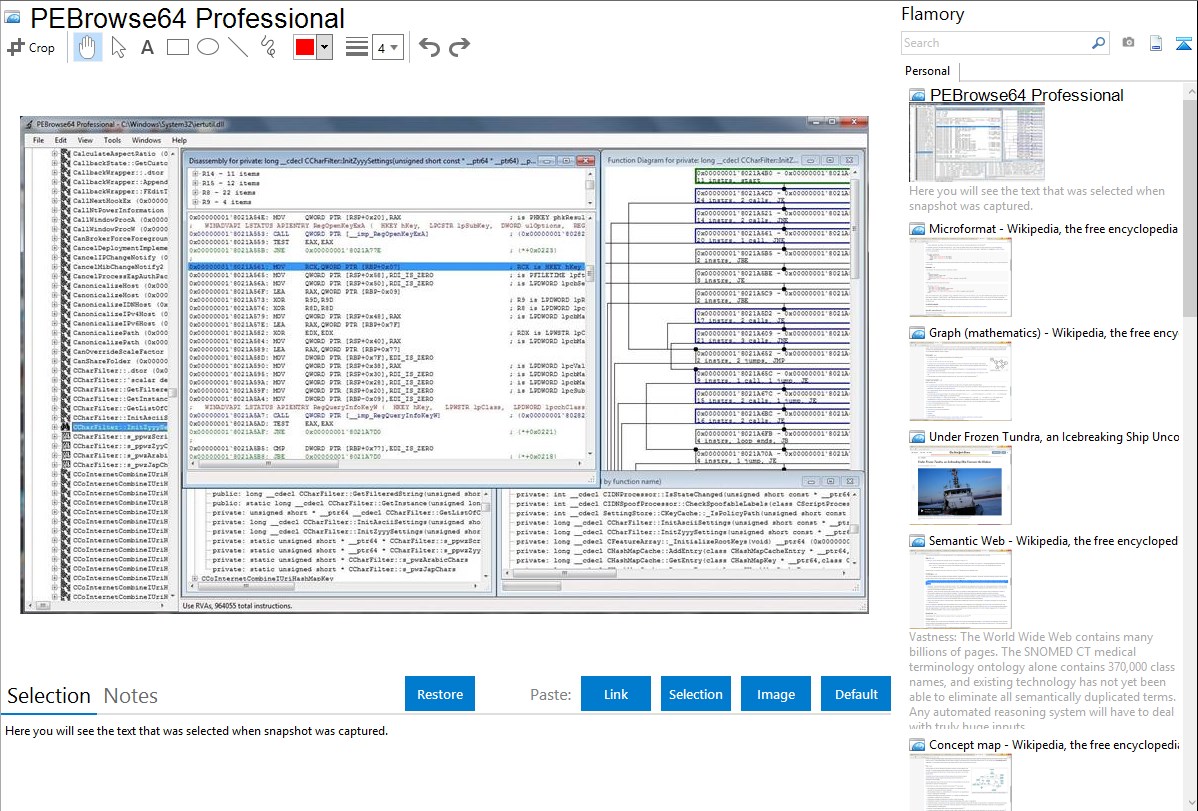Click the red color swatch
1198x811 pixels.
(x=305, y=47)
